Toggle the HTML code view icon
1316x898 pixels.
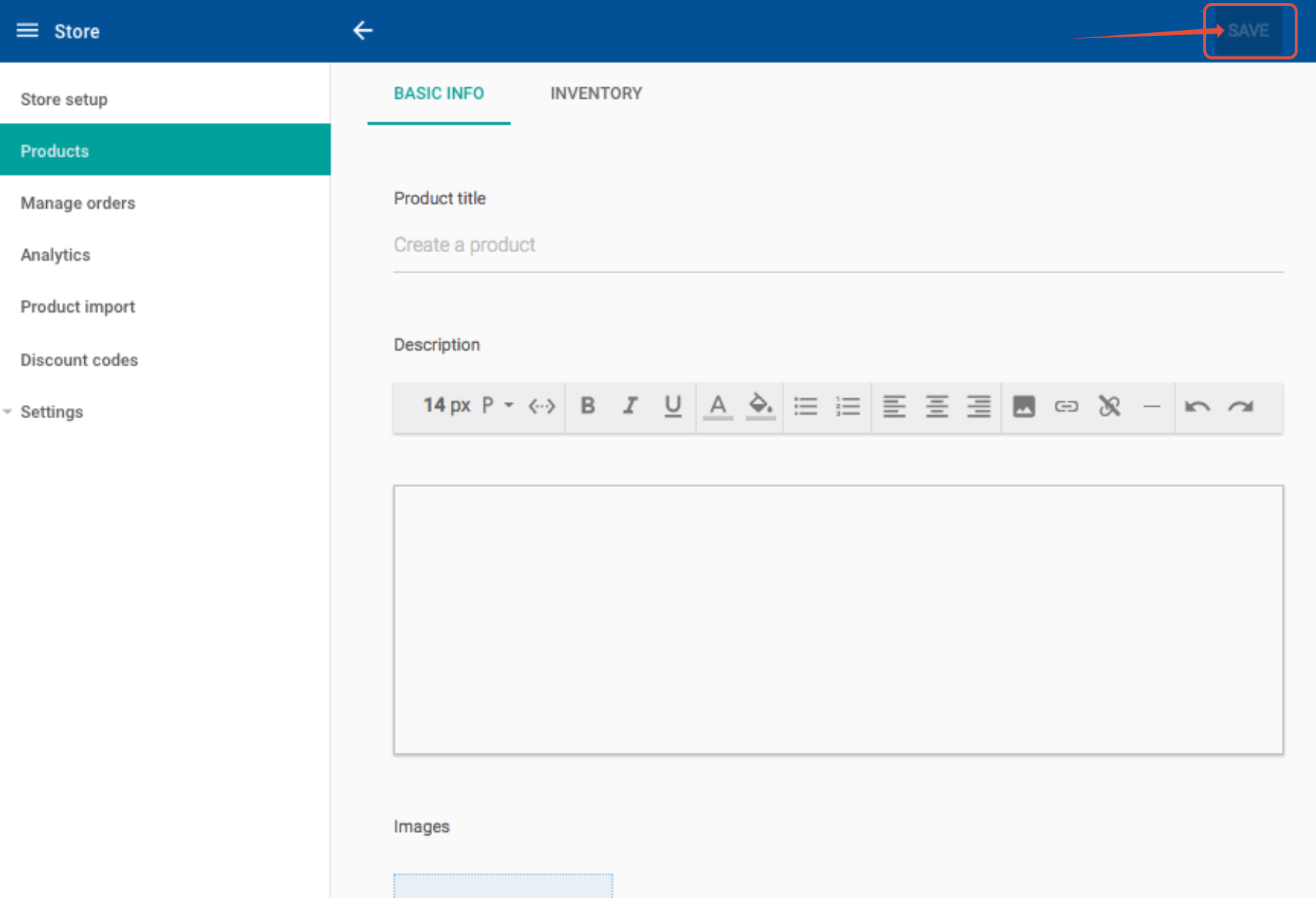coord(542,406)
